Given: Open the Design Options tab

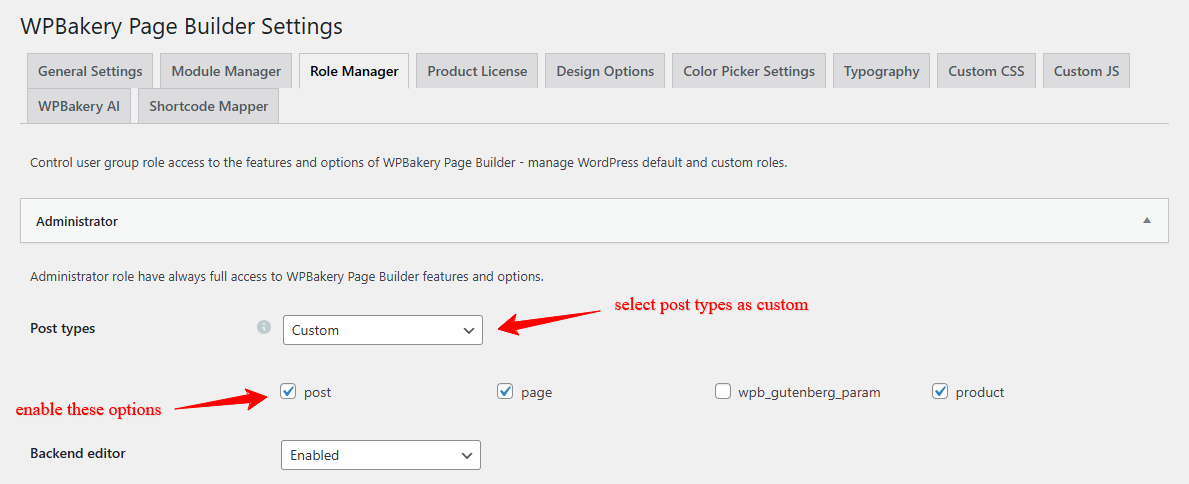Looking at the screenshot, I should click(x=605, y=71).
